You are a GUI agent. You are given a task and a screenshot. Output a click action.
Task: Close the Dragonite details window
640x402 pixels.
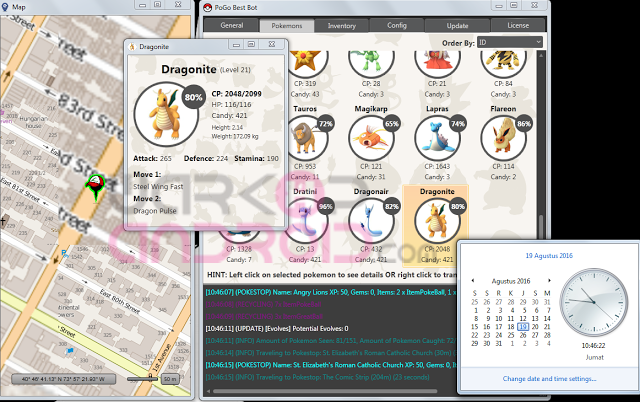(x=272, y=44)
